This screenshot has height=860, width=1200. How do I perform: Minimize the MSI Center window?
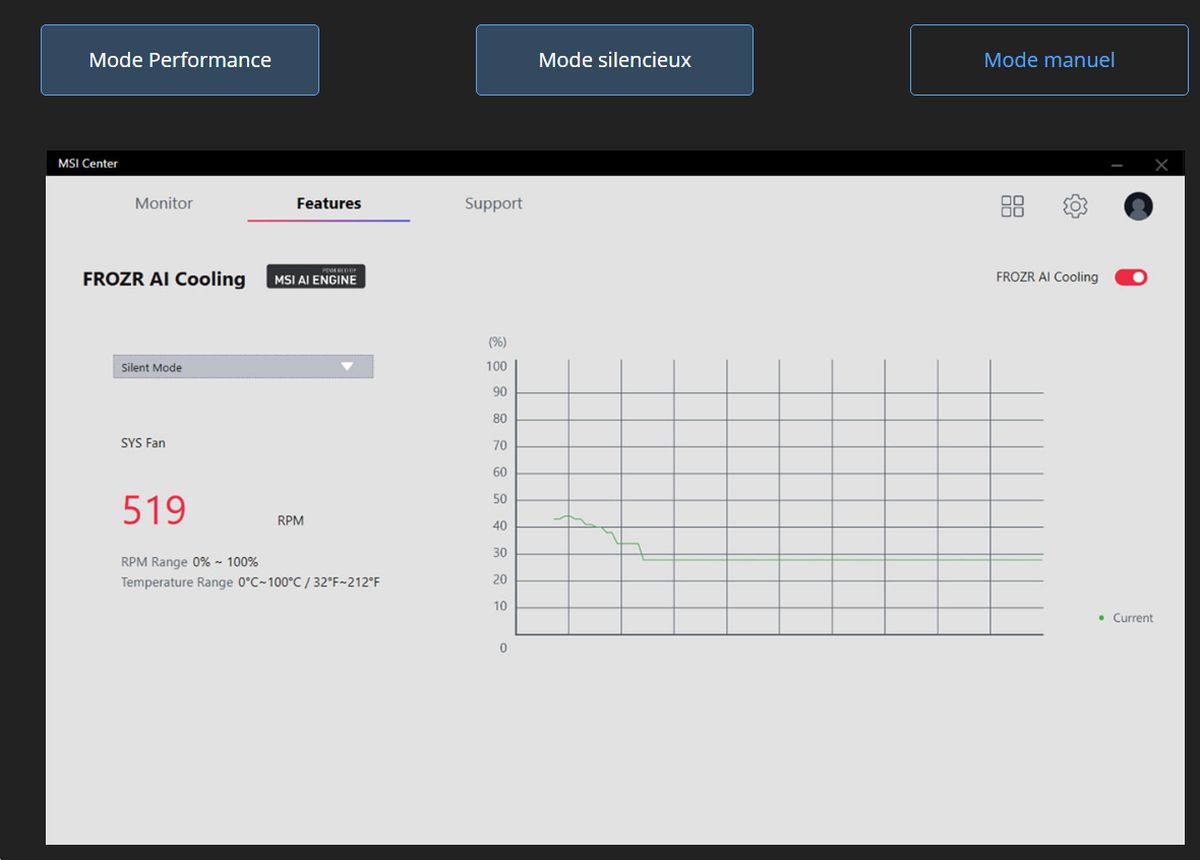[x=1117, y=165]
